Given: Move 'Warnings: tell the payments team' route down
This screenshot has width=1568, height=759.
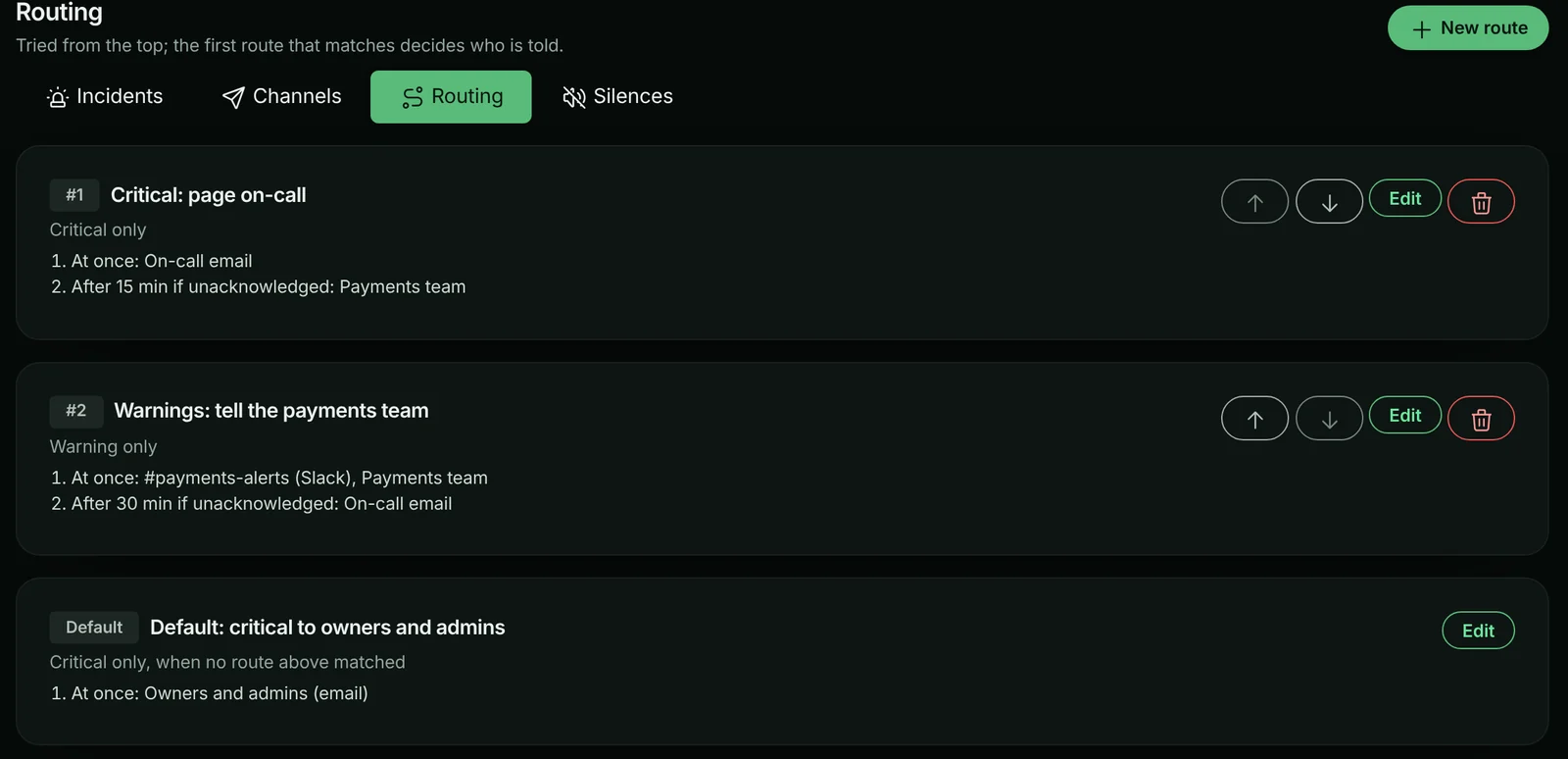Looking at the screenshot, I should (1329, 419).
